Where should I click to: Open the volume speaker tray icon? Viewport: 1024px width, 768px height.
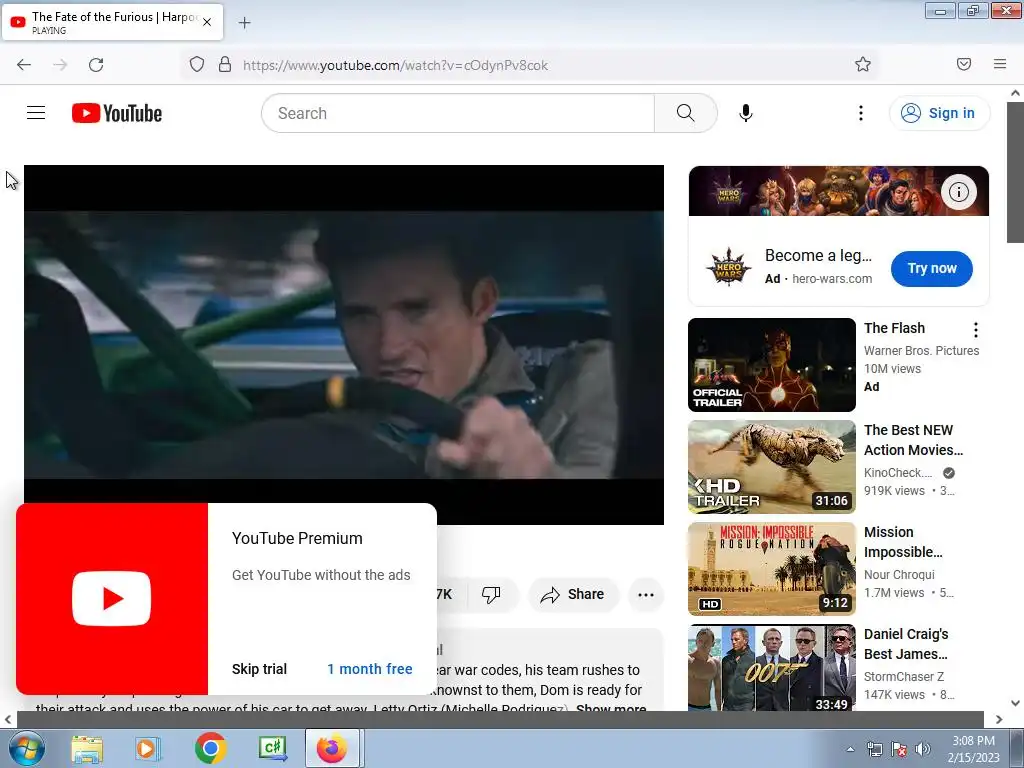click(923, 749)
